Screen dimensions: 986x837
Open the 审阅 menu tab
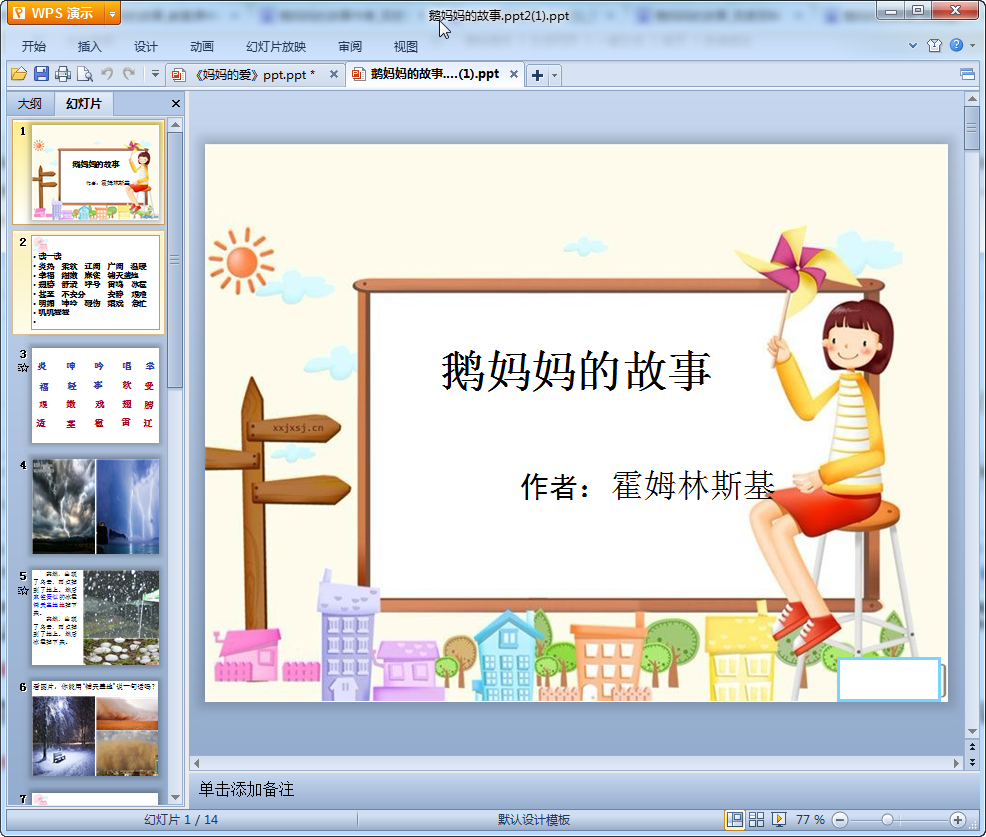(x=350, y=47)
